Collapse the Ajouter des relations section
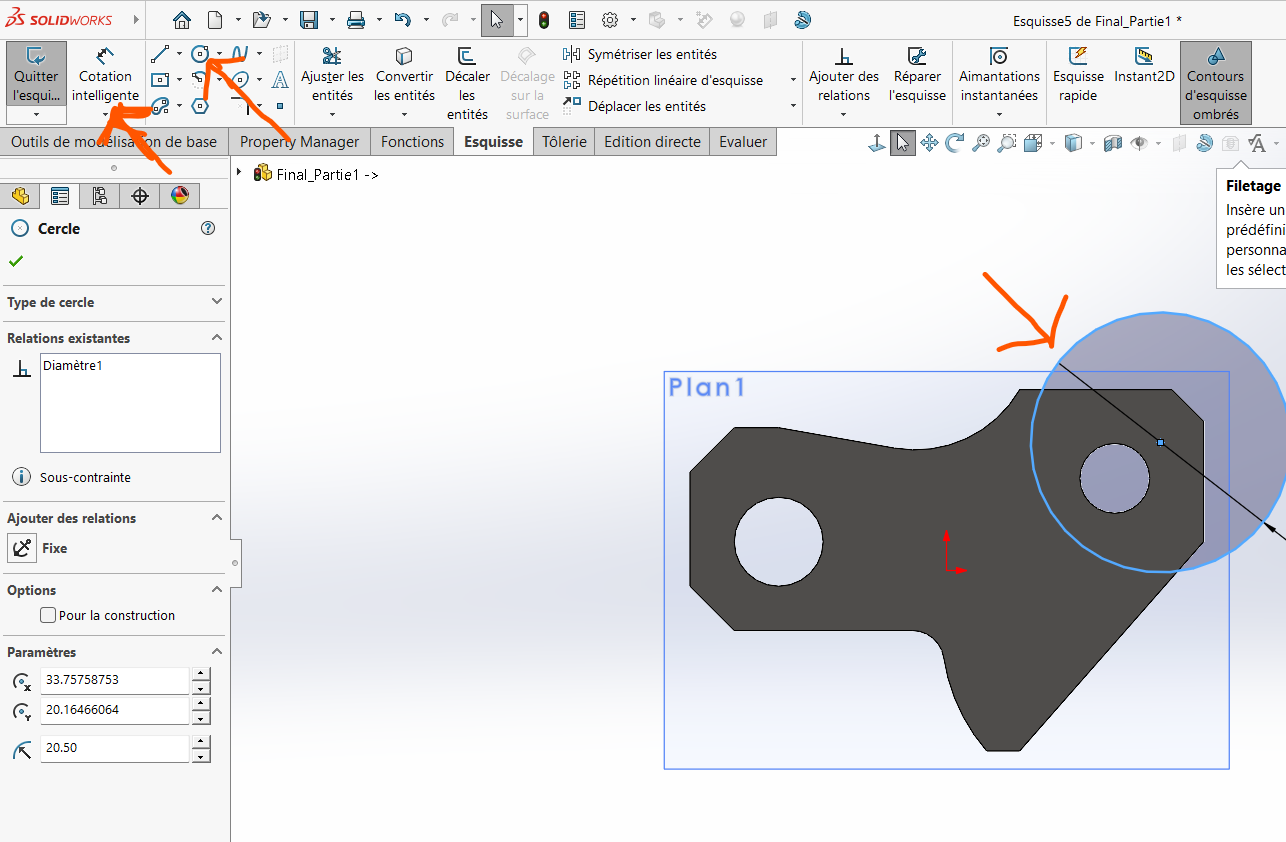 217,517
